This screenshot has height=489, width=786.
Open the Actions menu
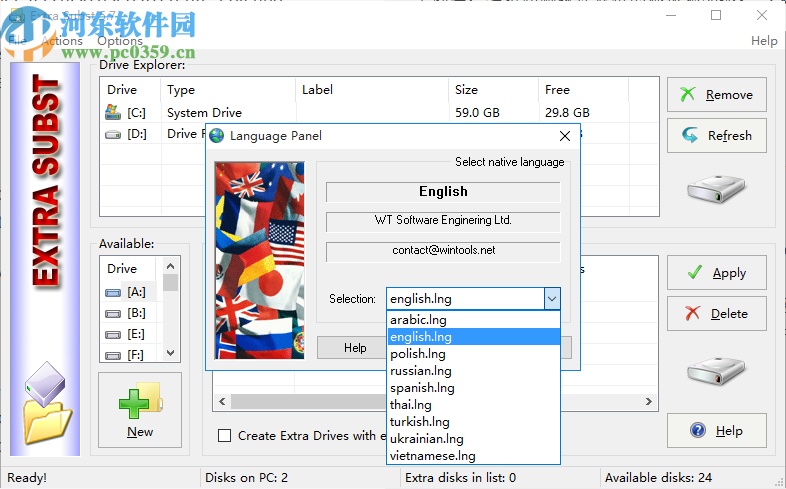pos(62,41)
